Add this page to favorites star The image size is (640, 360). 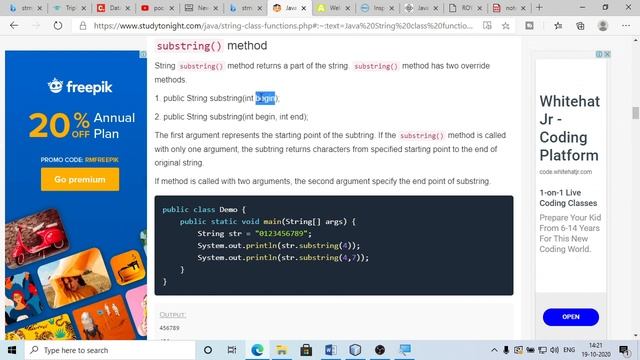click(x=506, y=26)
